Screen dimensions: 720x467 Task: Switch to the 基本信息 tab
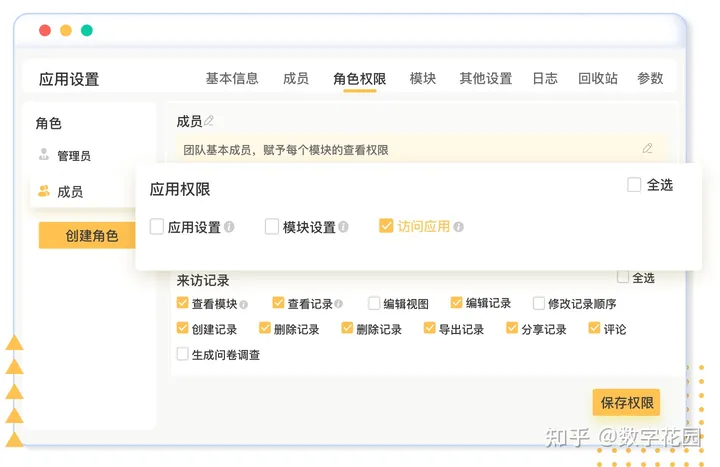[232, 79]
